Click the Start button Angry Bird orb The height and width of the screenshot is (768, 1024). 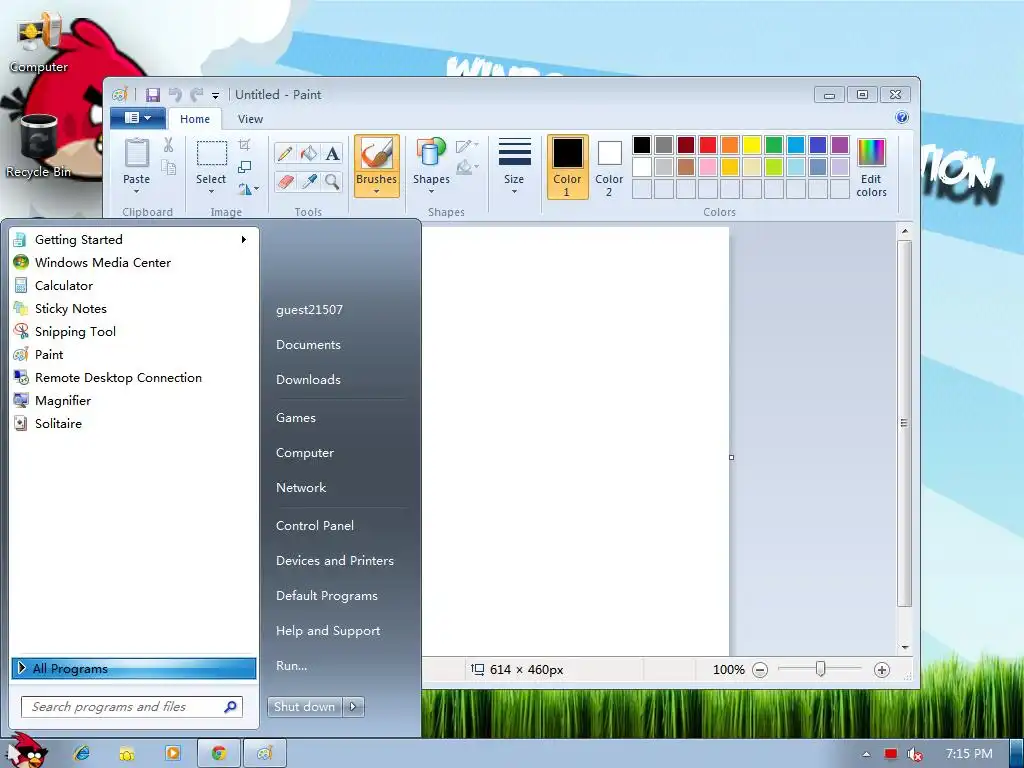pyautogui.click(x=27, y=750)
